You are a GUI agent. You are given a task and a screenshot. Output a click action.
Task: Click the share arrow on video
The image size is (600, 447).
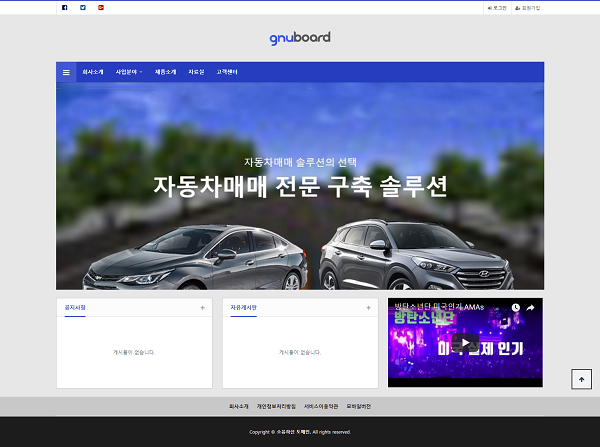coord(531,308)
